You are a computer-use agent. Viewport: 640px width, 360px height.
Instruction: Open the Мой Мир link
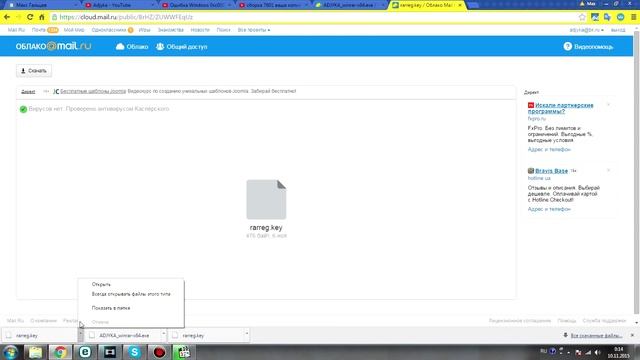(x=74, y=30)
